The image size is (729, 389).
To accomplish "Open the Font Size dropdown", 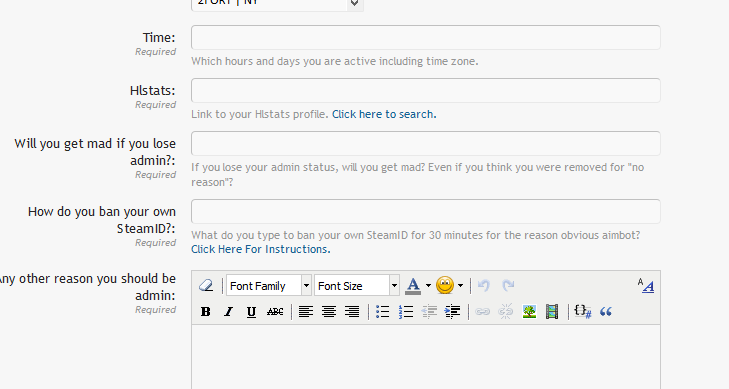I will (x=357, y=285).
